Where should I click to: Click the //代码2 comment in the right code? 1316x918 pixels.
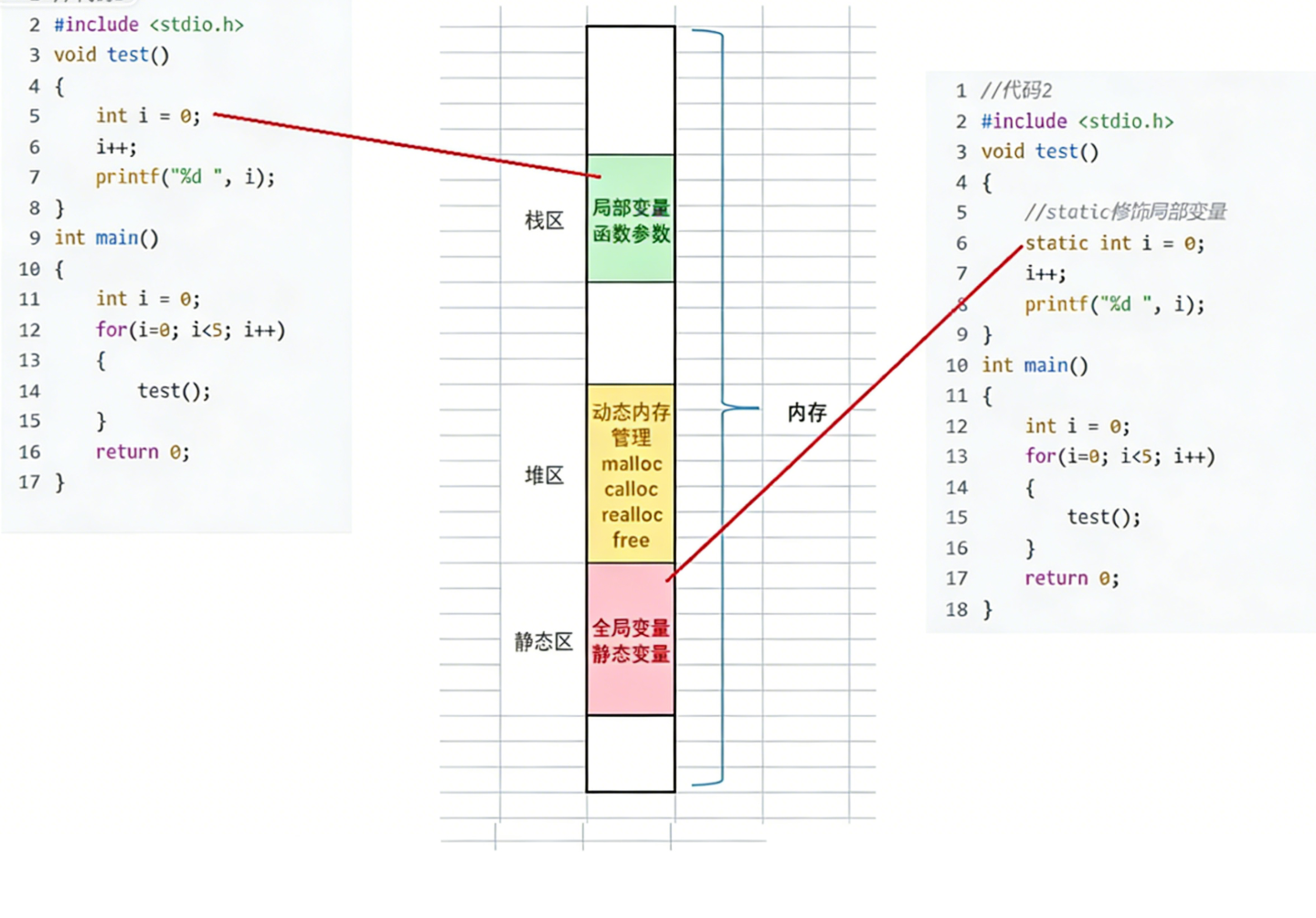1016,90
